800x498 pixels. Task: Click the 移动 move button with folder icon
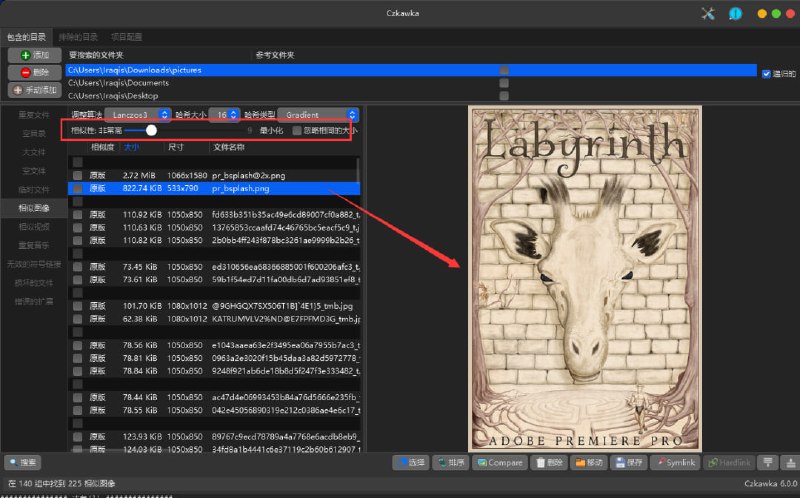pos(587,463)
